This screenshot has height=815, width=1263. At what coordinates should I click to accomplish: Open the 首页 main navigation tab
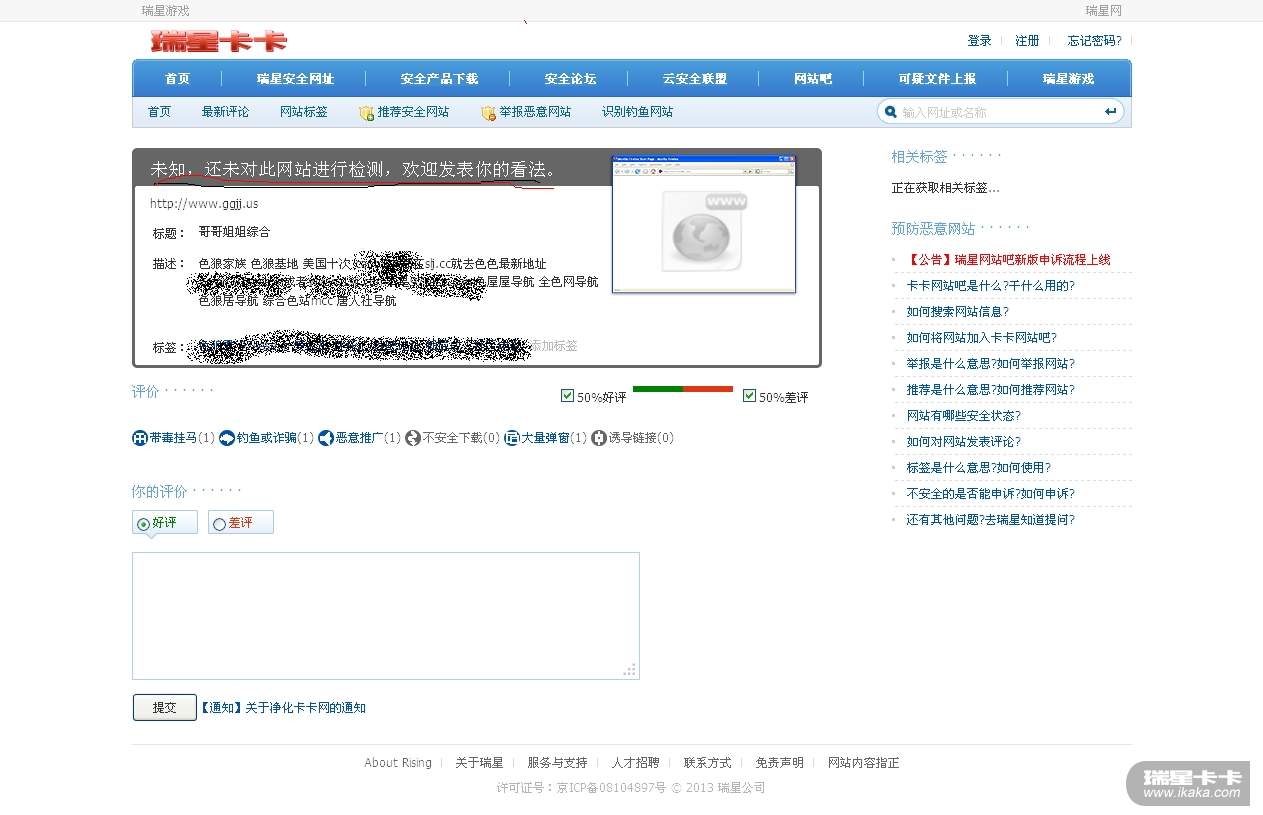177,79
